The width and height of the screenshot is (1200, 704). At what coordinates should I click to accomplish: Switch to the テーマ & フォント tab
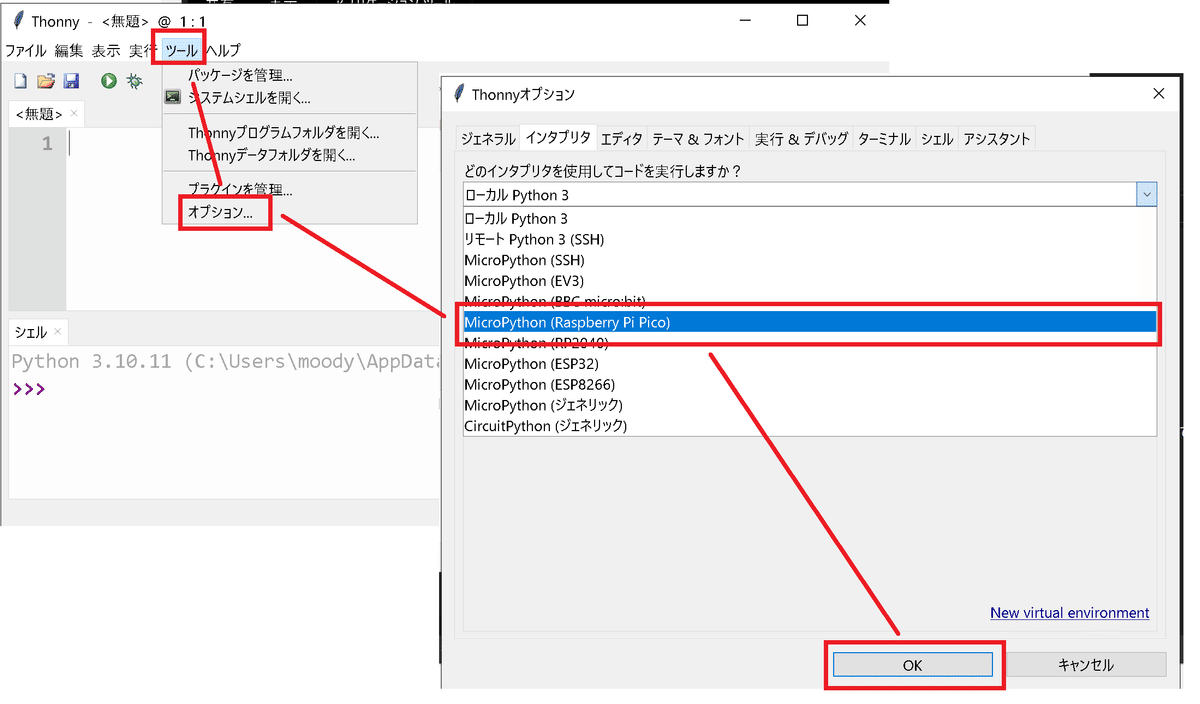[x=698, y=139]
